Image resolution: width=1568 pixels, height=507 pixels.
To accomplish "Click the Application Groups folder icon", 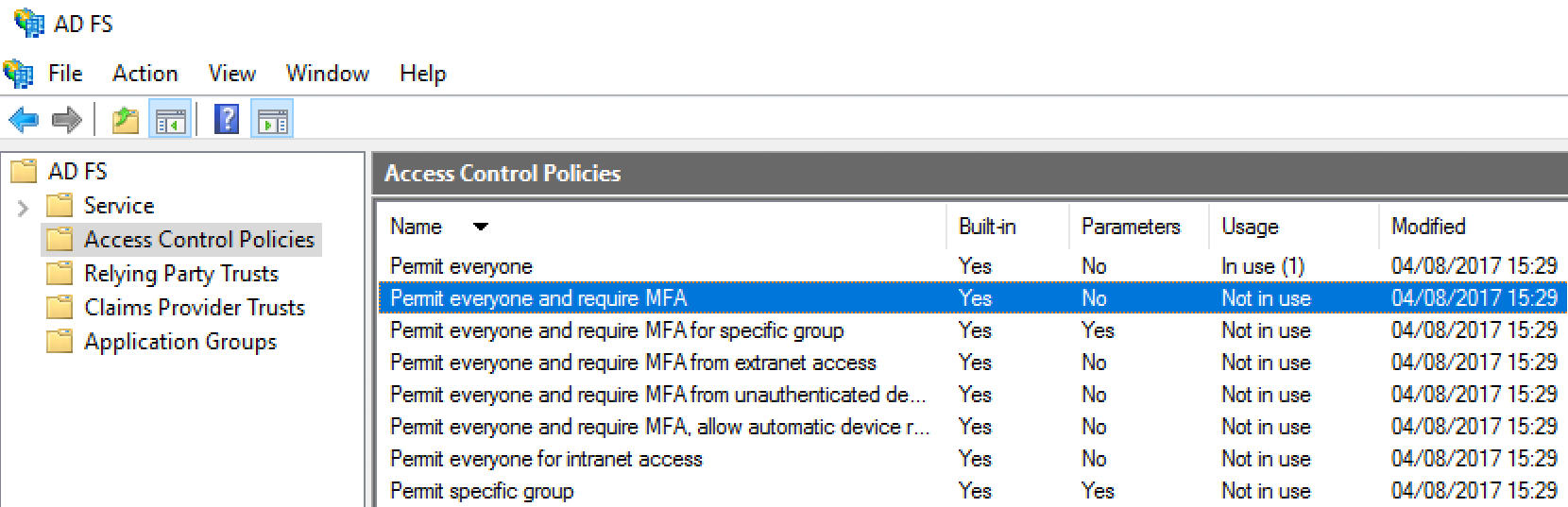I will tap(60, 342).
